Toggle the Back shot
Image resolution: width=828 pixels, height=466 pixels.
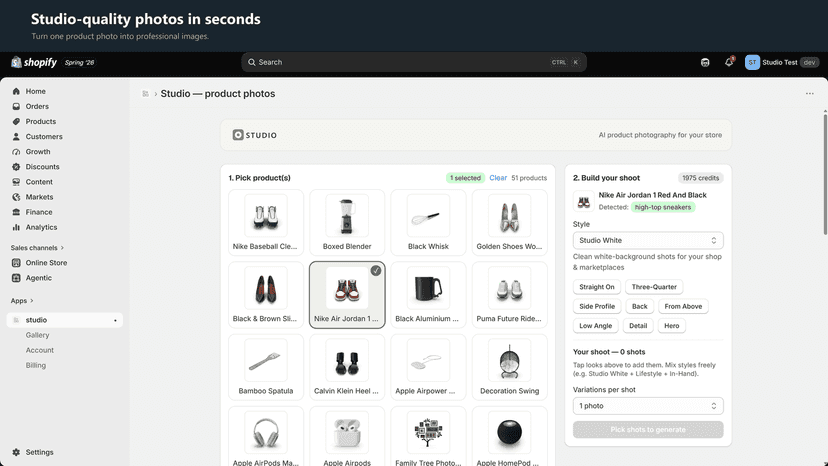tap(639, 306)
